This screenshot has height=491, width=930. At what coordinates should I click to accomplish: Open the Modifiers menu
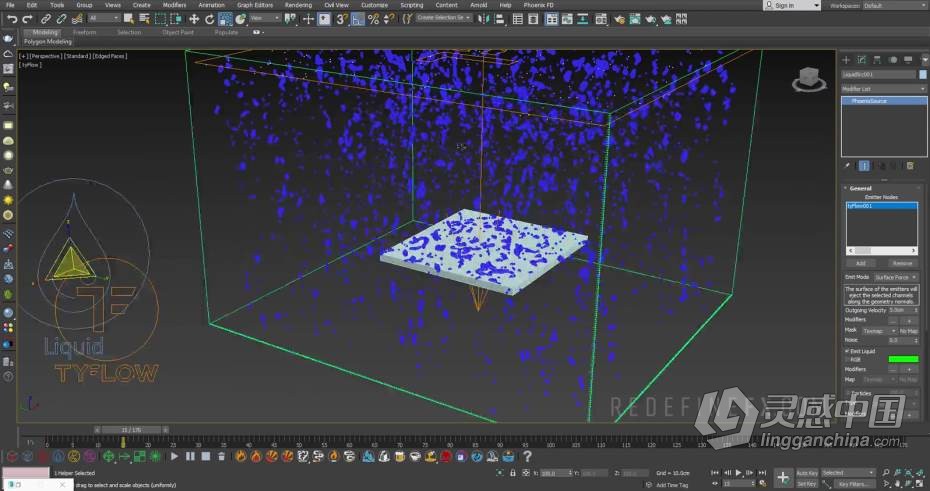coord(174,5)
